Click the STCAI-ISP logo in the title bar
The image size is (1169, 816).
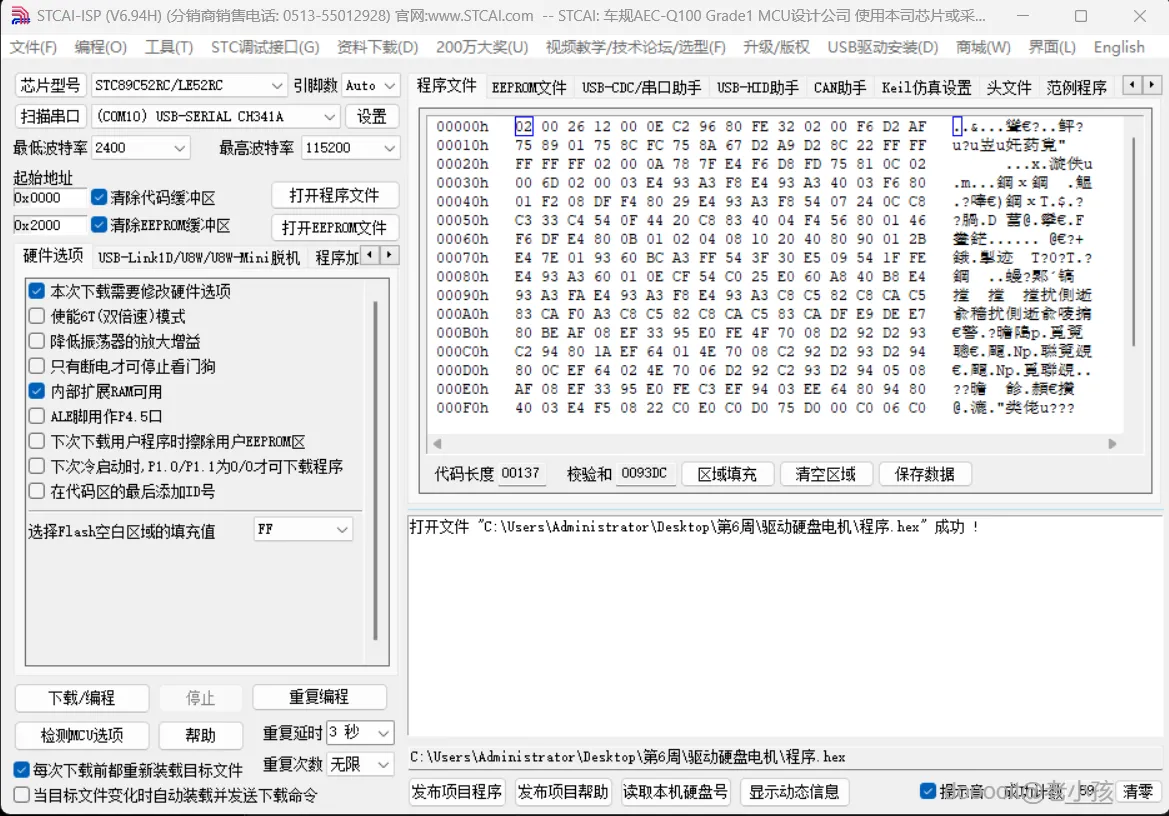click(21, 16)
